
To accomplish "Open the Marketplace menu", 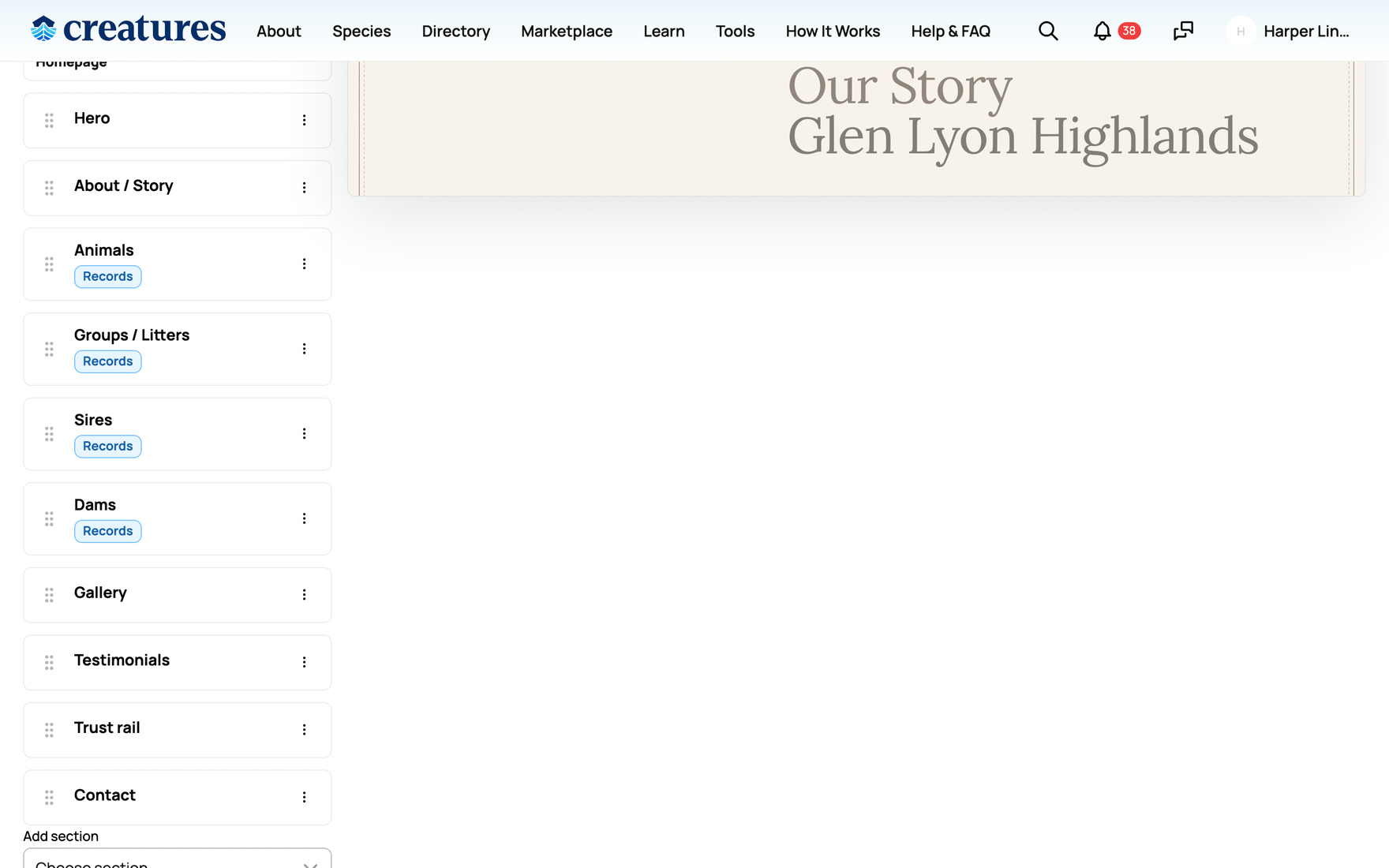I will tap(567, 31).
